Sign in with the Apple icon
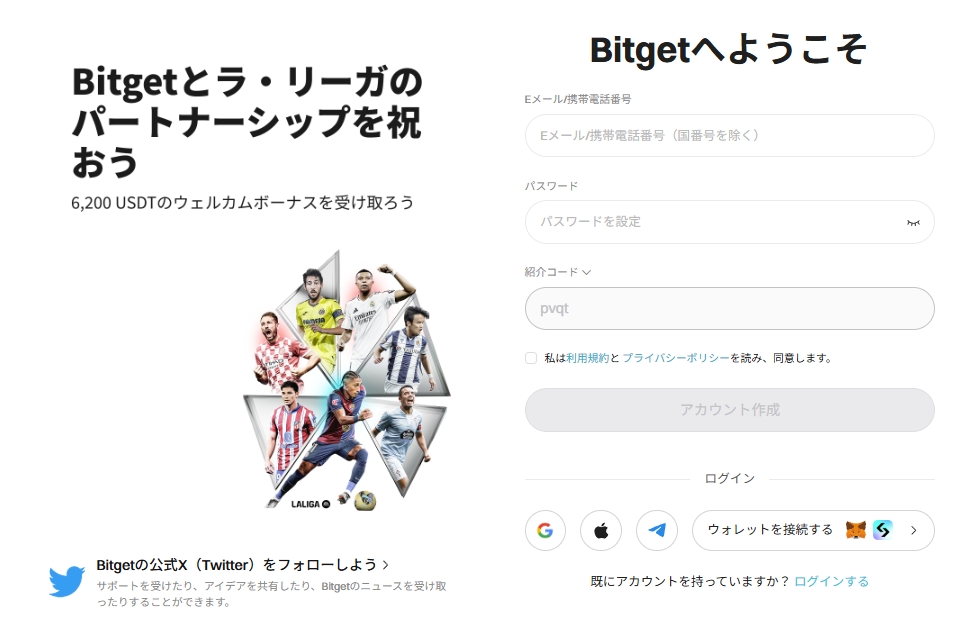This screenshot has width=976, height=642. tap(601, 531)
